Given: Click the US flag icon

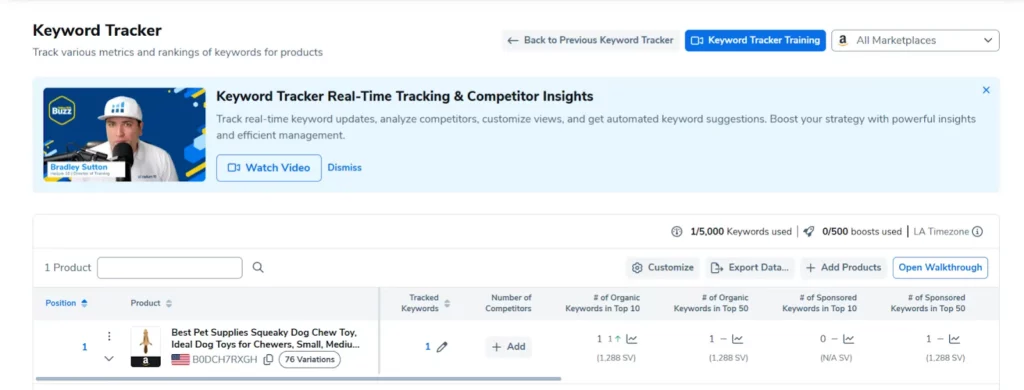Looking at the screenshot, I should pos(180,360).
